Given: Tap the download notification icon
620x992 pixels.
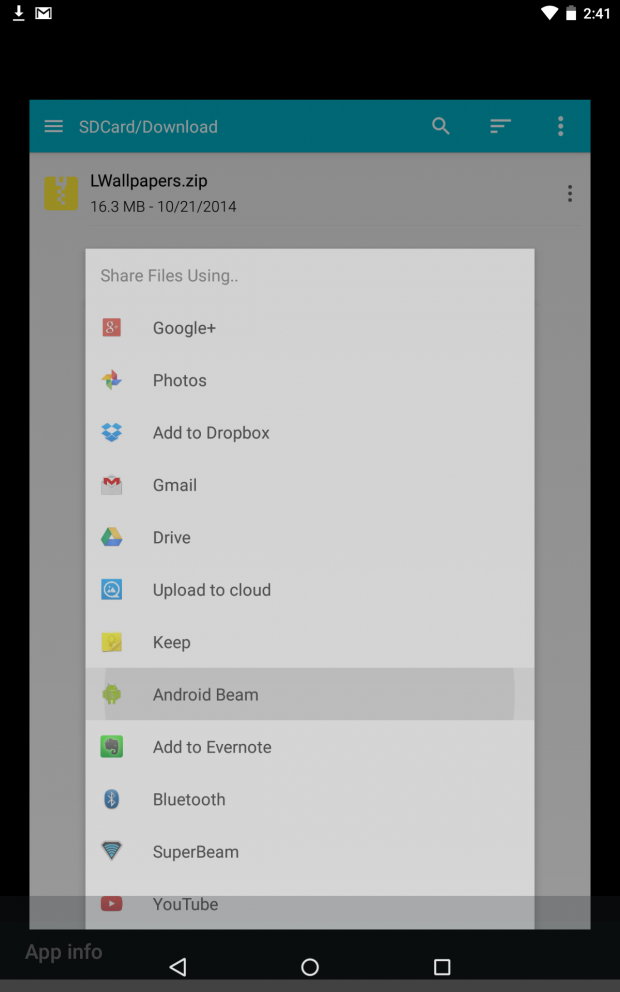Looking at the screenshot, I should click(x=19, y=13).
